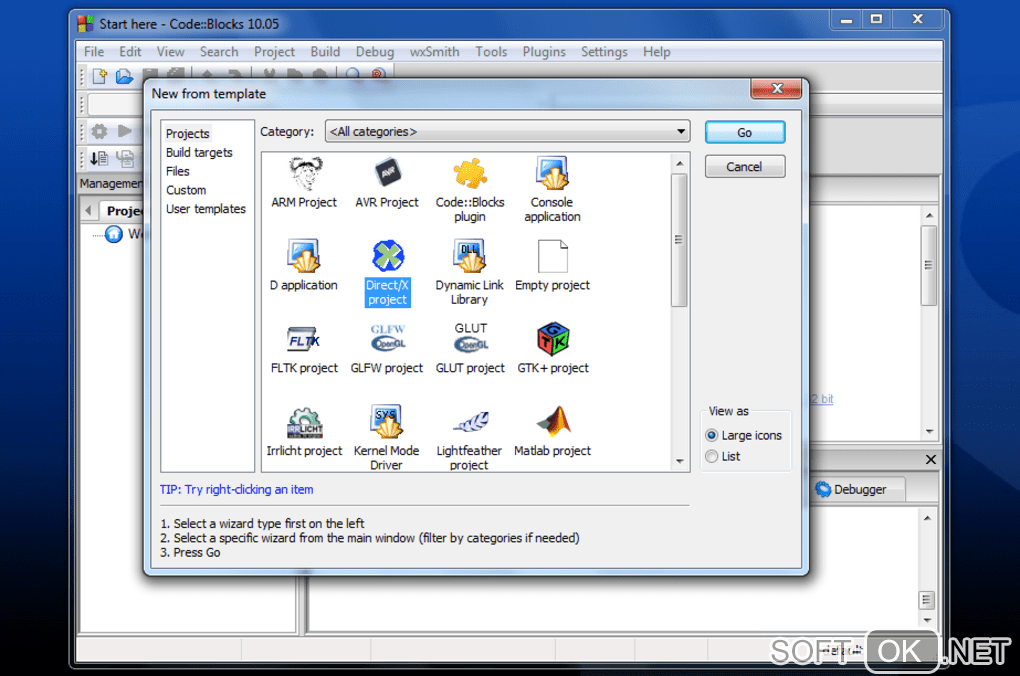
Task: Open the Build menu
Action: coord(325,51)
